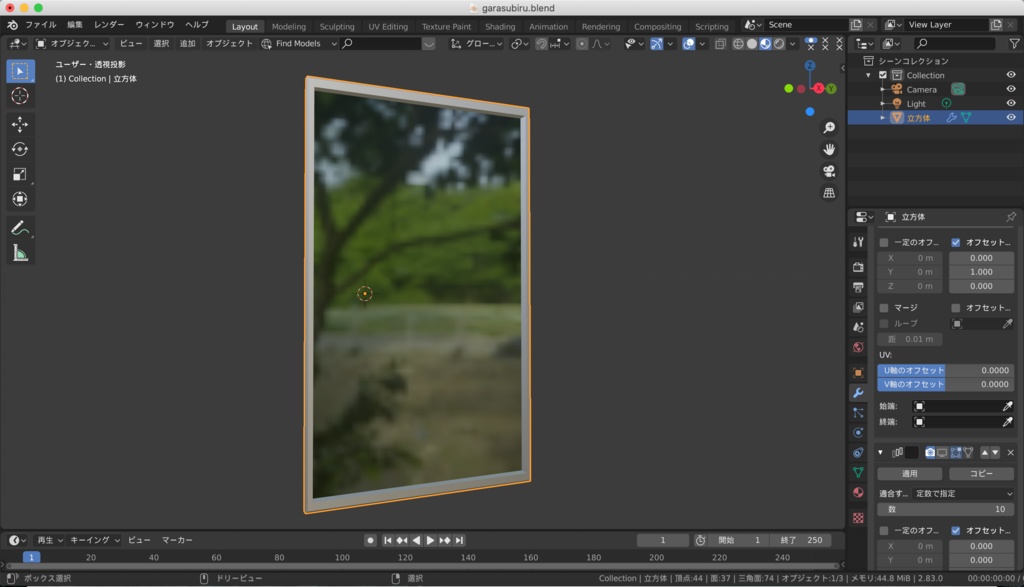Screen dimensions: 1024x587
Task: Open the 再生 playback dropdown
Action: click(50, 540)
